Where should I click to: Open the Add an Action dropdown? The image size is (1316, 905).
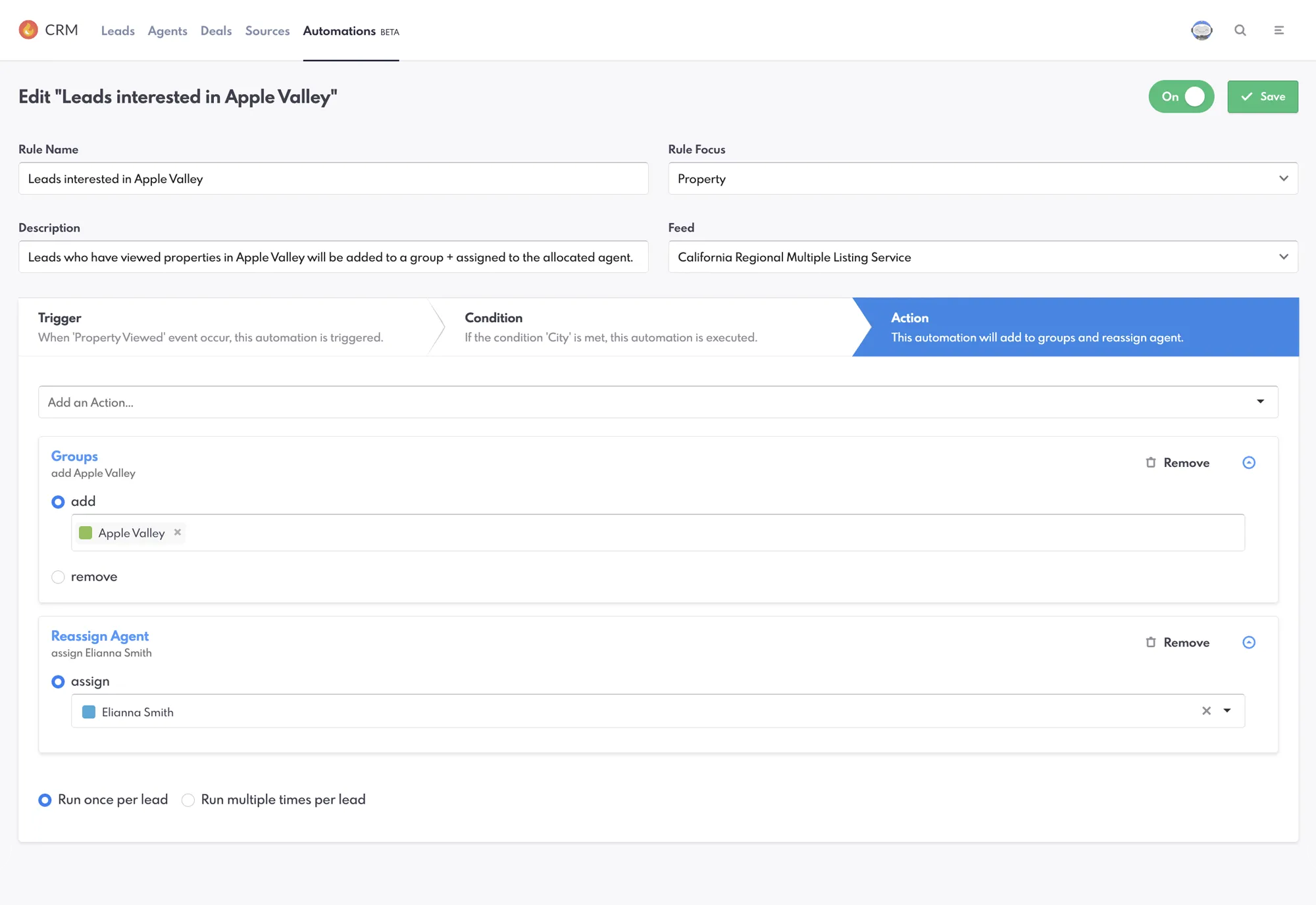[658, 402]
